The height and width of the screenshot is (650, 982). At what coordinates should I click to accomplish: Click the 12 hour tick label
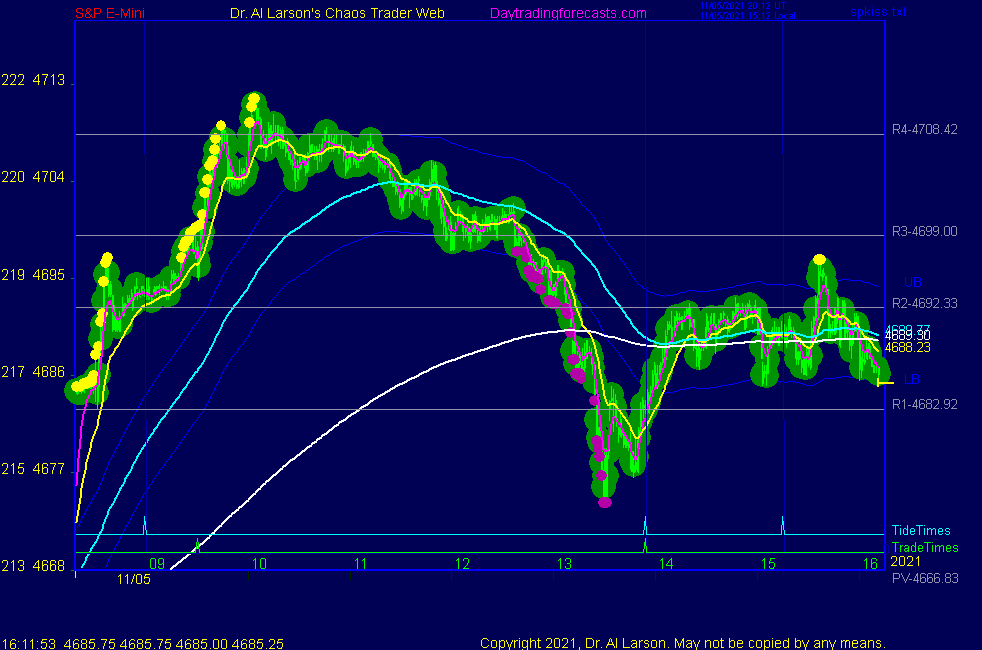tap(462, 564)
